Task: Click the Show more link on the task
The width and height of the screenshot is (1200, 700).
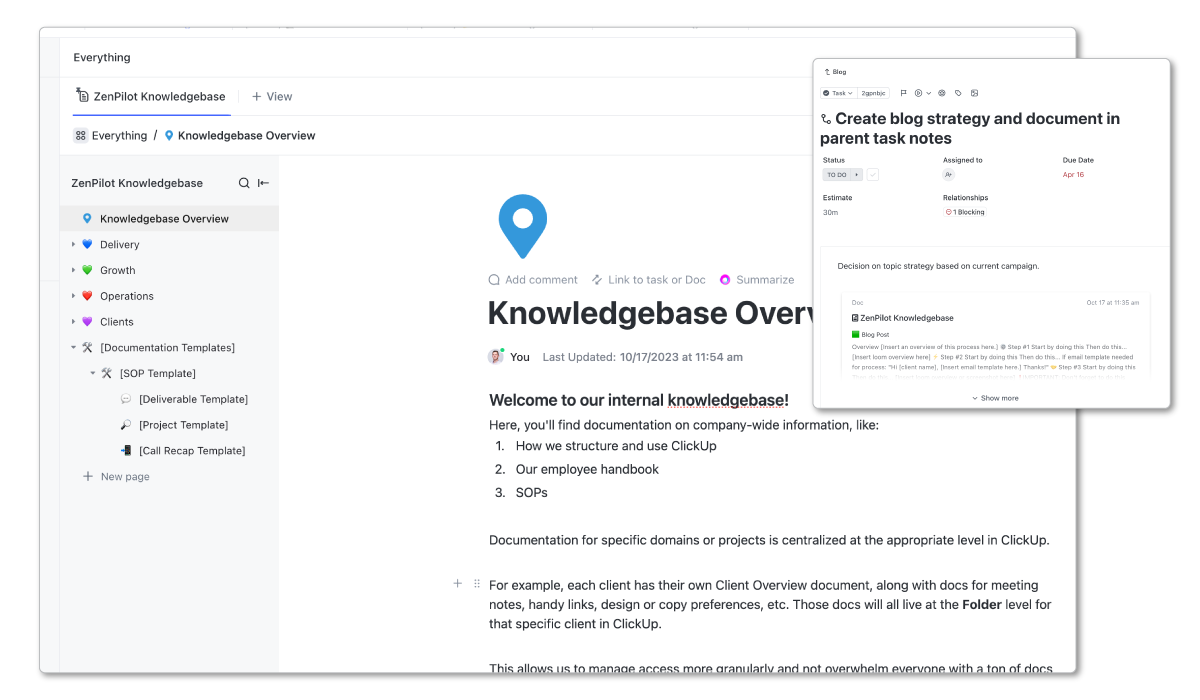Action: tap(995, 397)
